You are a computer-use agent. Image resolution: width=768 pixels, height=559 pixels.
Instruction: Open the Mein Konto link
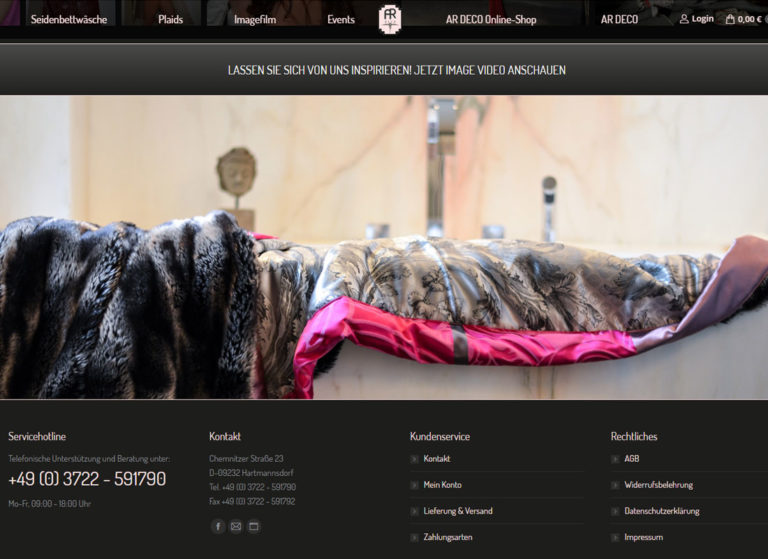tap(442, 485)
